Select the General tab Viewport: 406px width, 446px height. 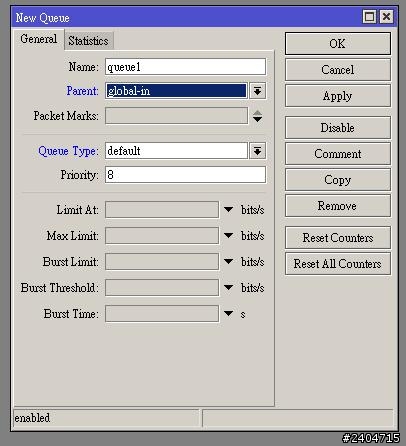pos(39,39)
